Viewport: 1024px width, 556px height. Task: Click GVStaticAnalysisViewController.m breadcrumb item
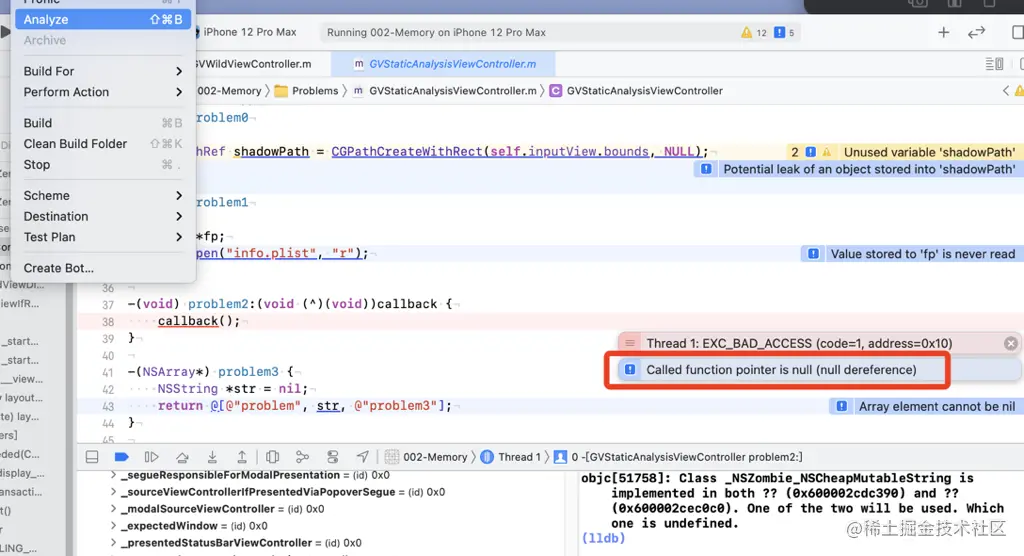click(445, 91)
